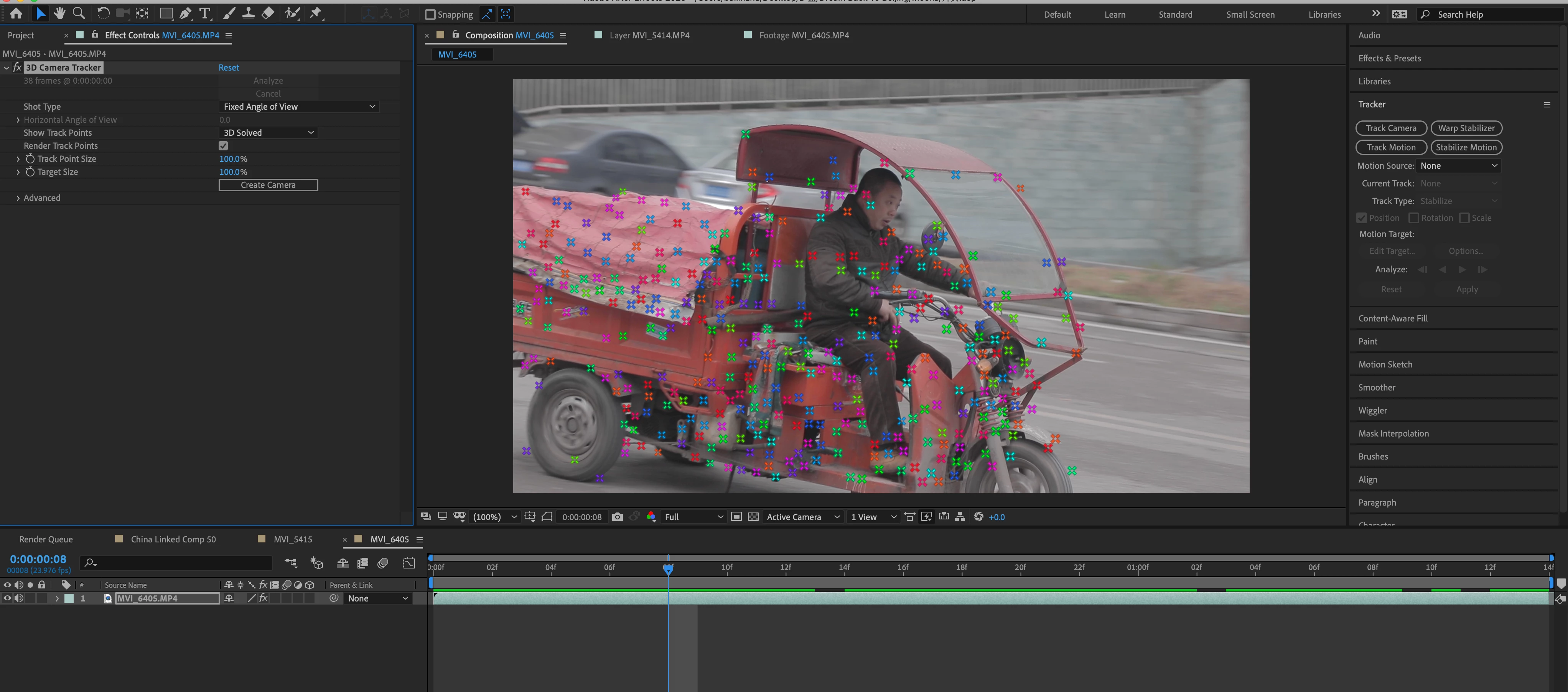Screen dimensions: 1568x692
Task: Uncheck Render Track Points checkbox
Action: (x=223, y=146)
